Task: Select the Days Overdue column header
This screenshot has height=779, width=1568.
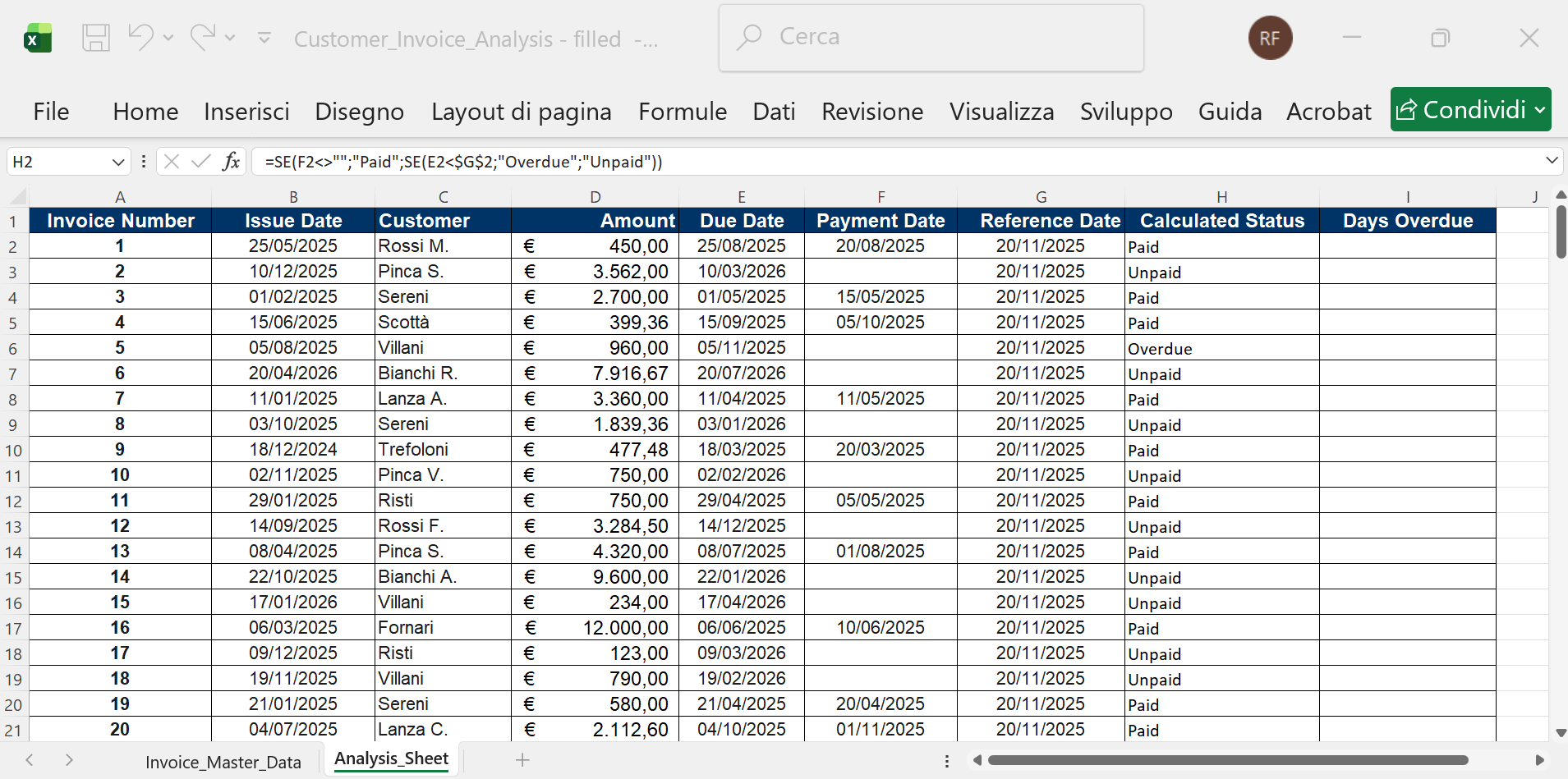Action: tap(1408, 220)
